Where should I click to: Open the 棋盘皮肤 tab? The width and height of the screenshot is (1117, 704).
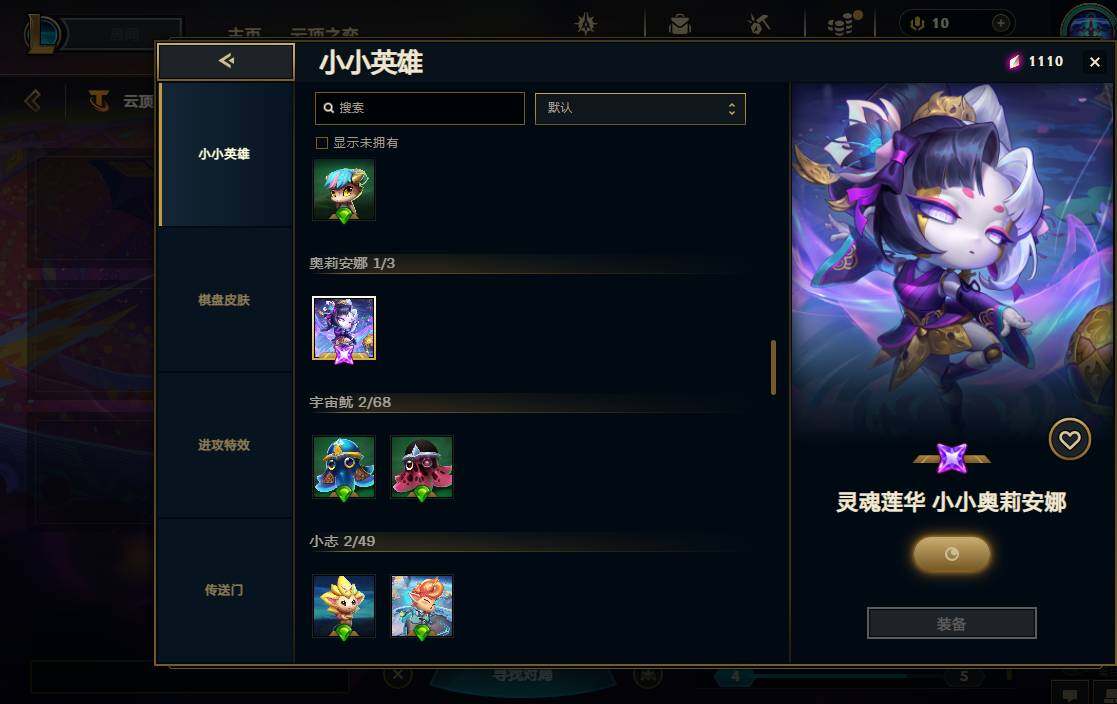(224, 300)
